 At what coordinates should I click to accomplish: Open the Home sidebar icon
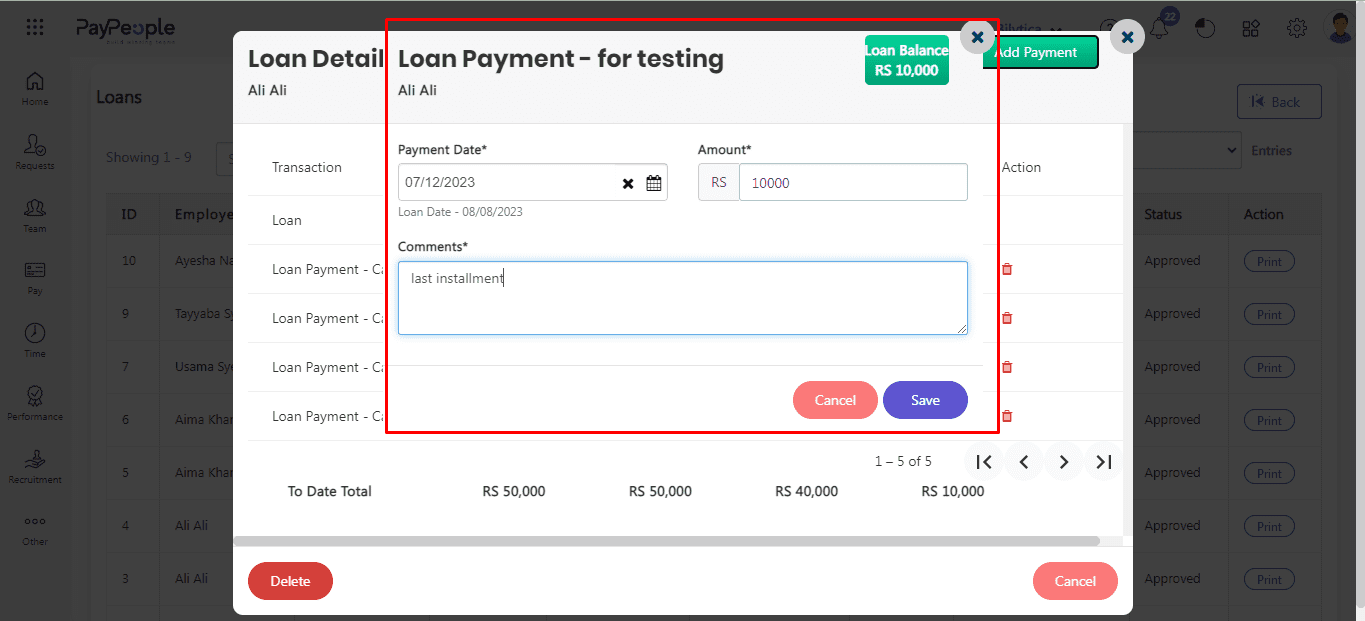(x=35, y=88)
